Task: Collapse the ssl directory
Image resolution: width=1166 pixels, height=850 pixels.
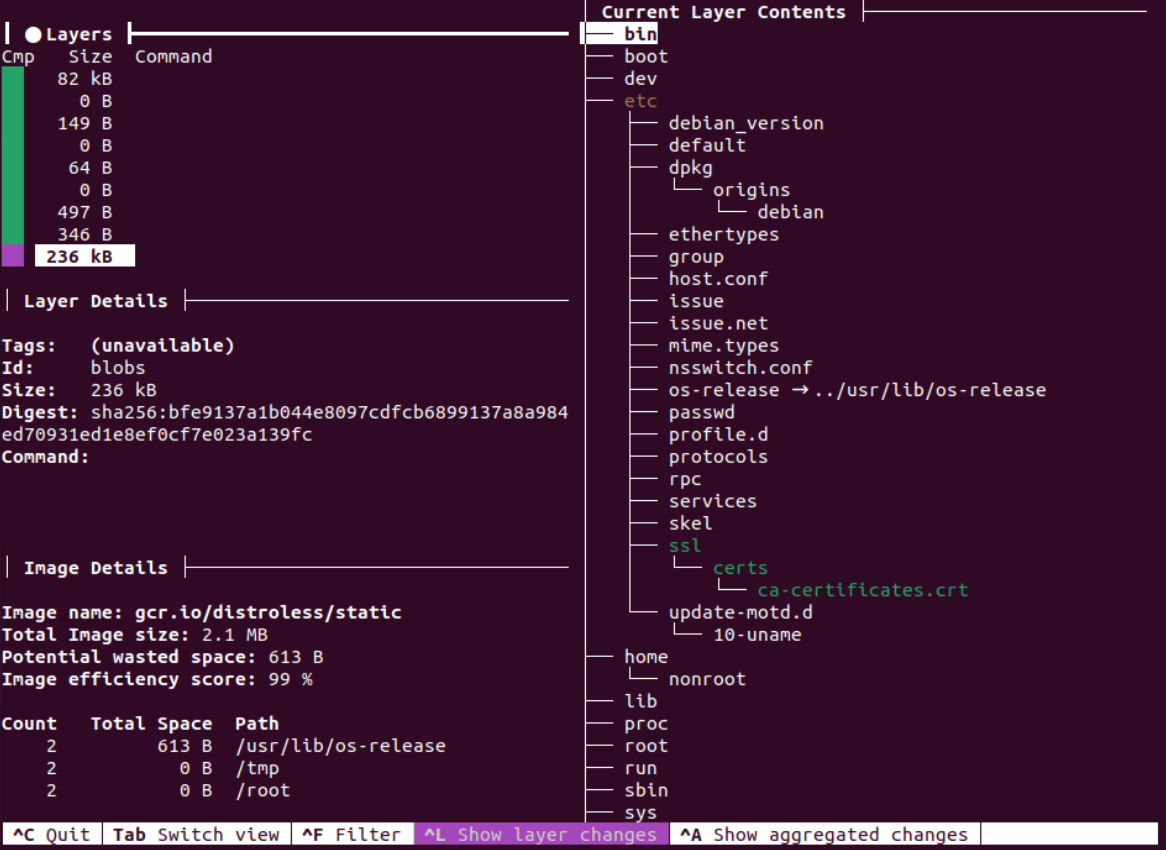Action: pyautogui.click(x=685, y=546)
